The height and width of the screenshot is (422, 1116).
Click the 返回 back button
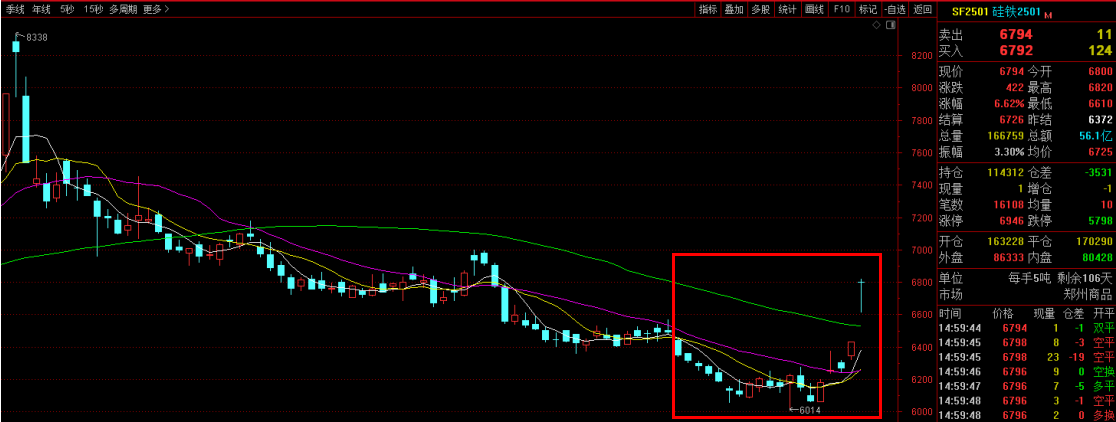pyautogui.click(x=922, y=9)
